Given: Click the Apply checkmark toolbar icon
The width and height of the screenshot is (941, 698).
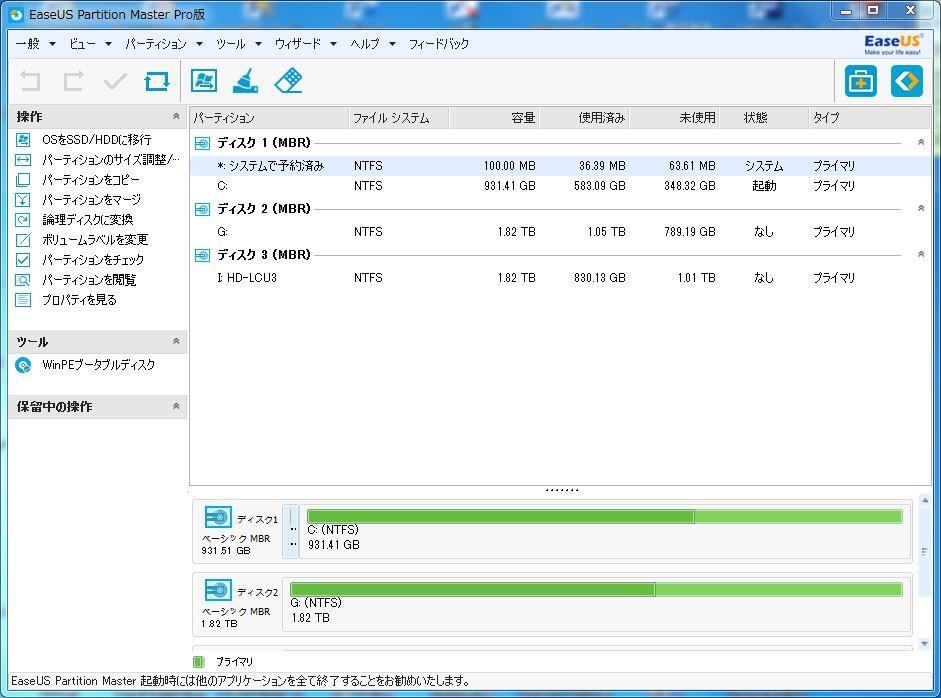Looking at the screenshot, I should pos(115,81).
